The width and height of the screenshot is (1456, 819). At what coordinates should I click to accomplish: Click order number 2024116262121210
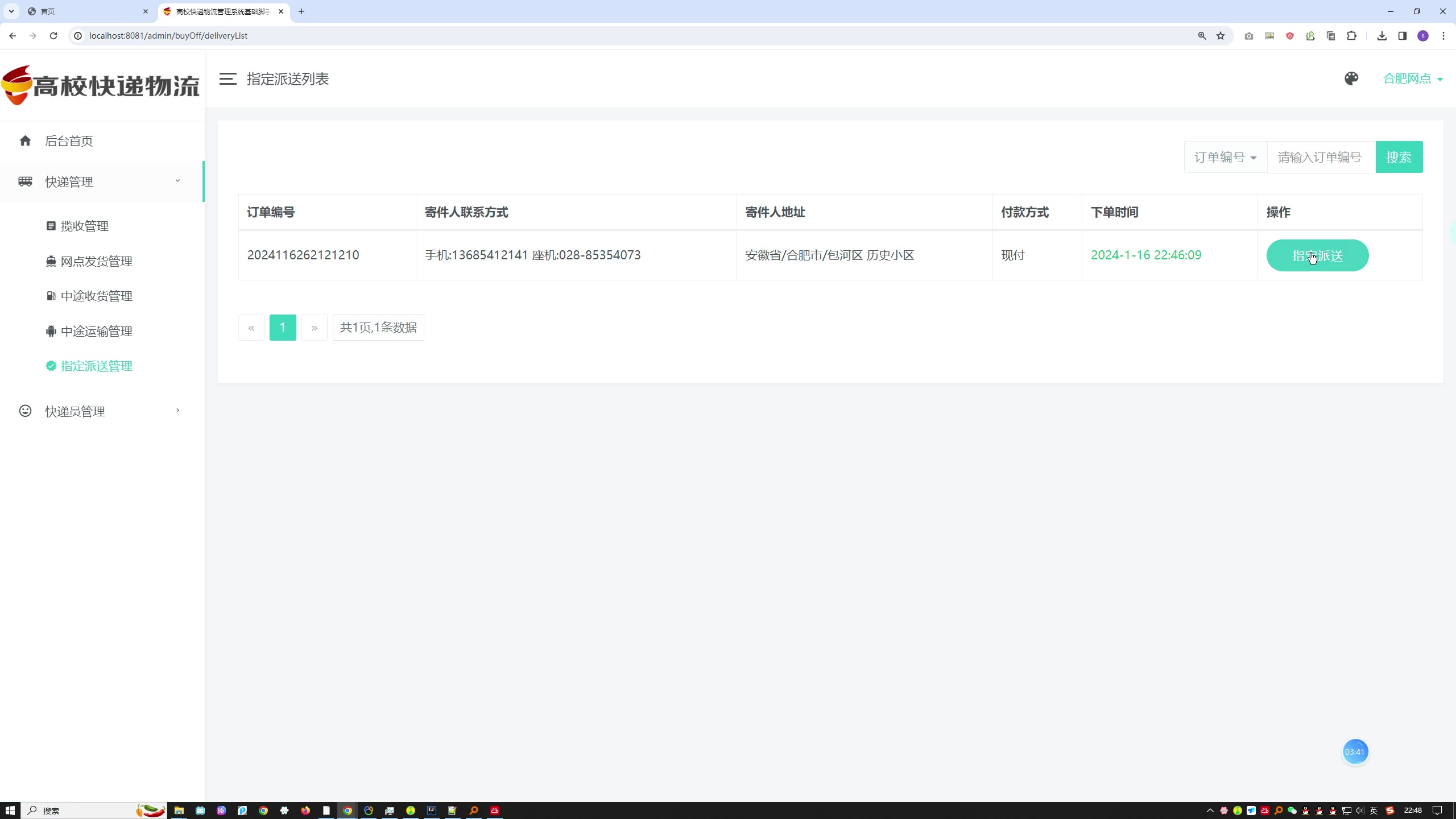303,255
